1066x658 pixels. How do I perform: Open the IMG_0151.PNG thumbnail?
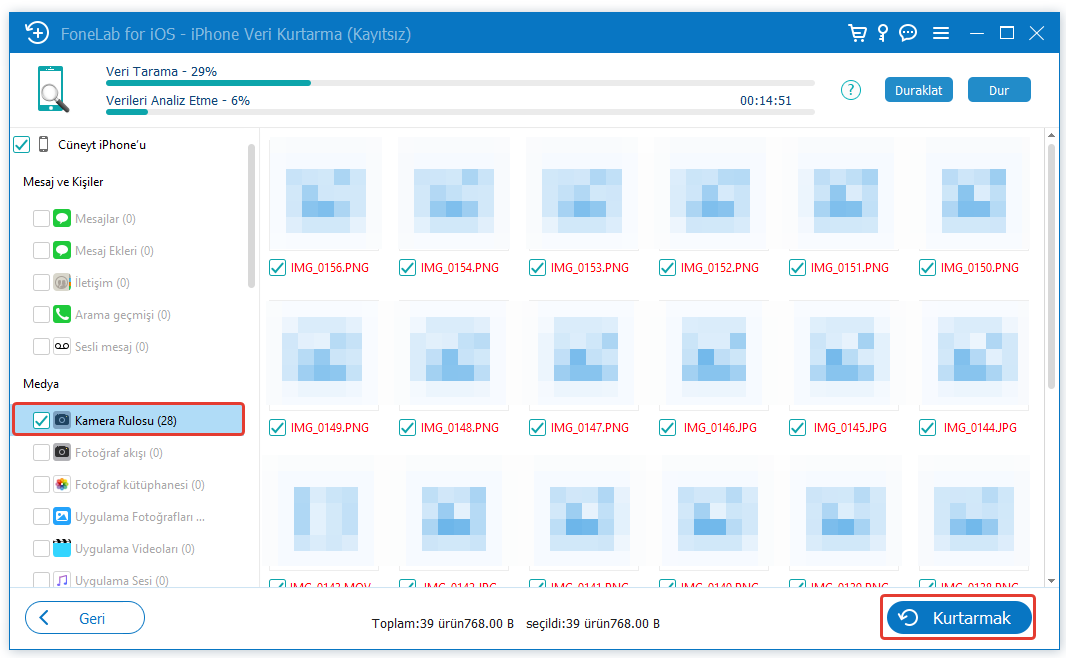pyautogui.click(x=840, y=194)
